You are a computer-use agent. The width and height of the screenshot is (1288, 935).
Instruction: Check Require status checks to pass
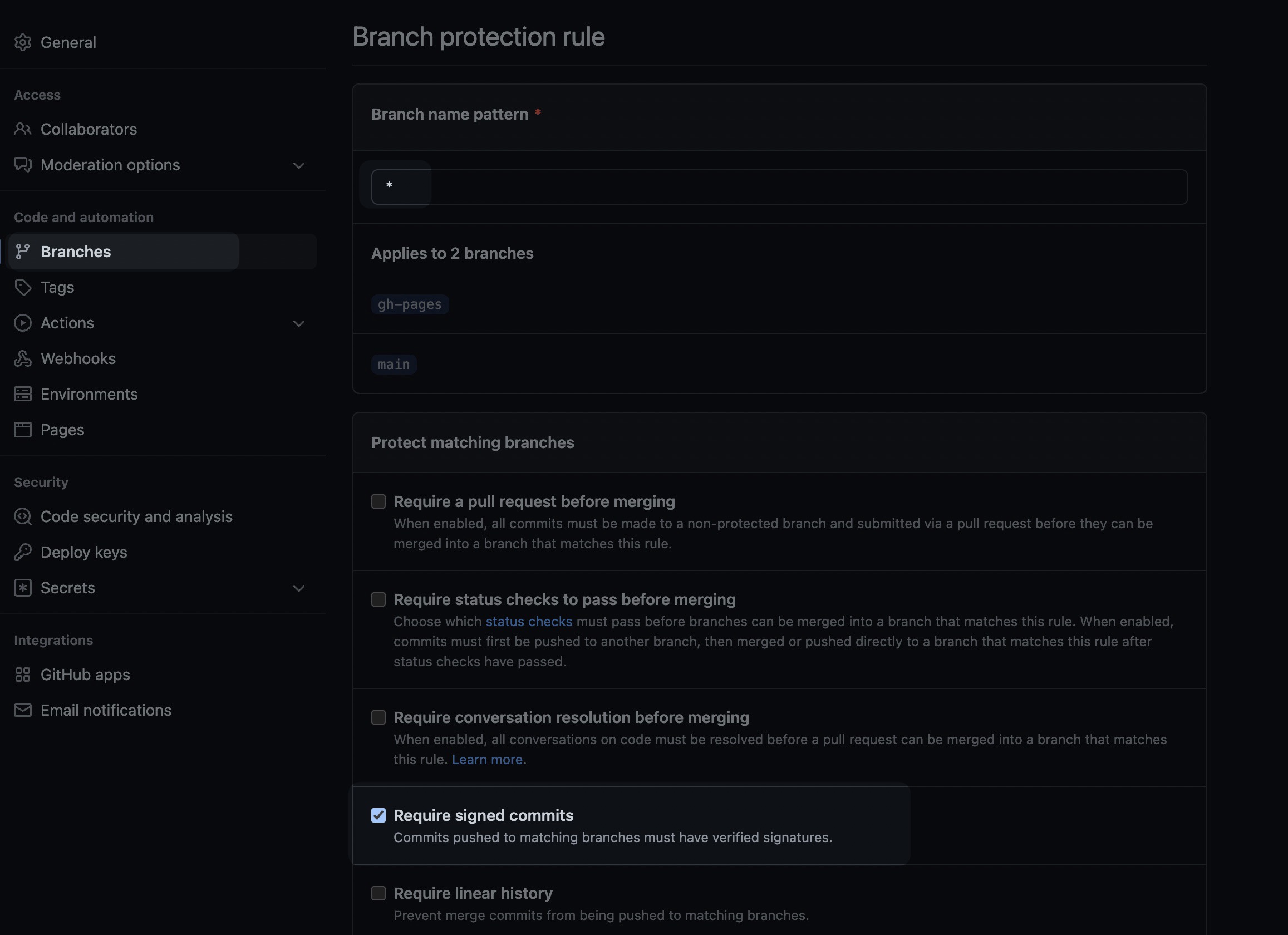(378, 599)
